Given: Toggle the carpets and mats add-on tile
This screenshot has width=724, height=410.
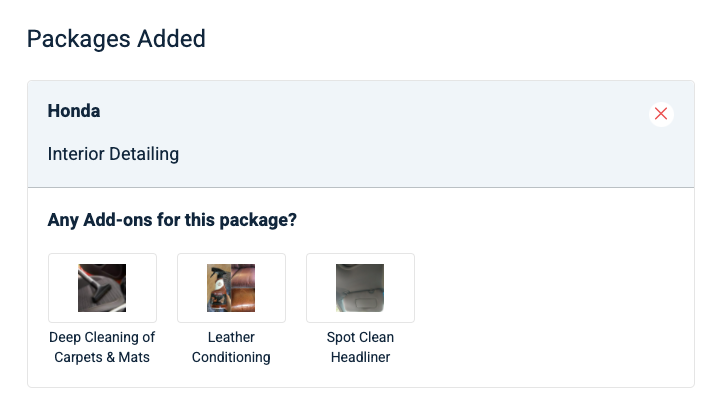Looking at the screenshot, I should (x=102, y=288).
